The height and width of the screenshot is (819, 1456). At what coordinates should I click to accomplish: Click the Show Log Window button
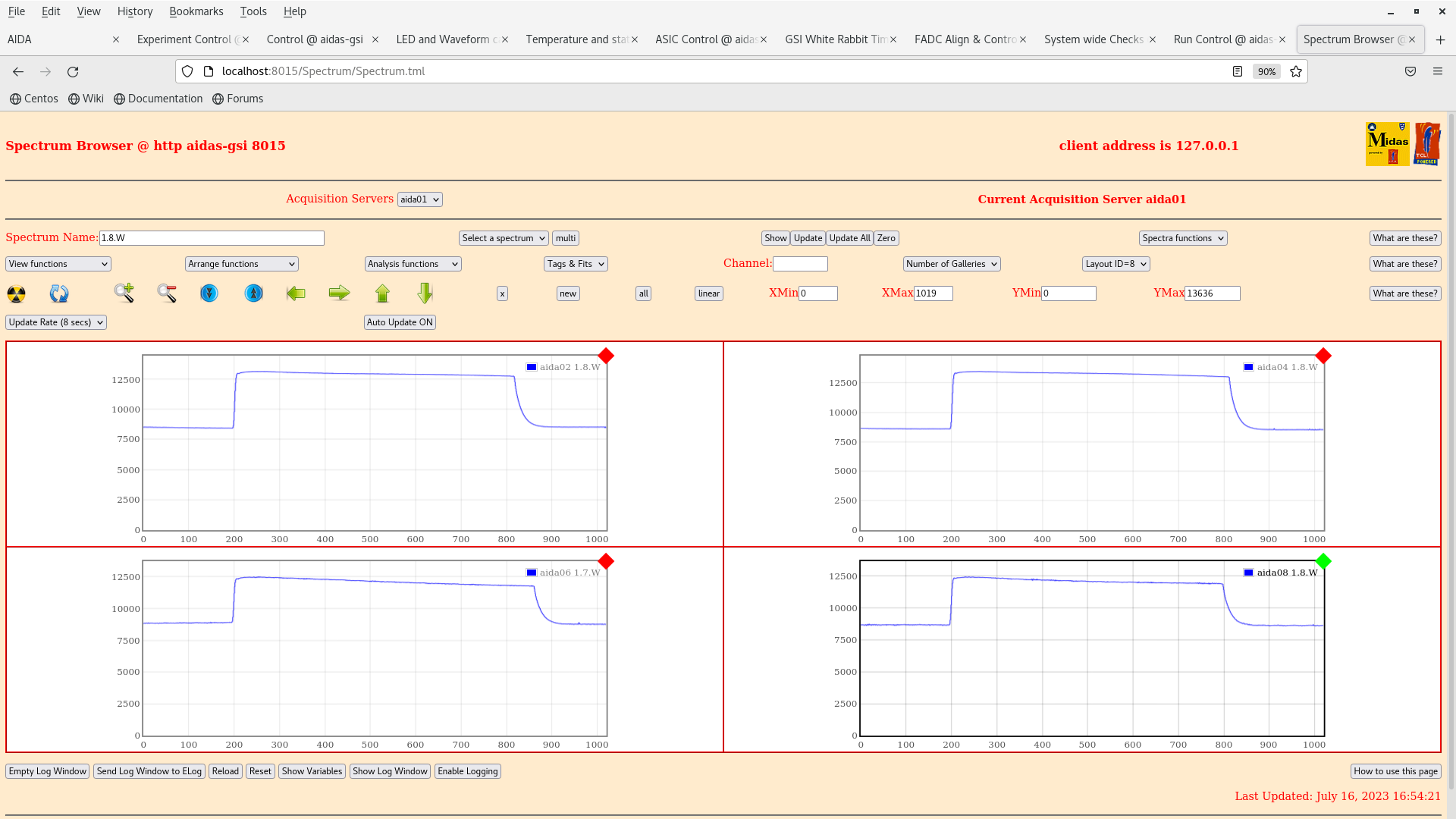390,771
